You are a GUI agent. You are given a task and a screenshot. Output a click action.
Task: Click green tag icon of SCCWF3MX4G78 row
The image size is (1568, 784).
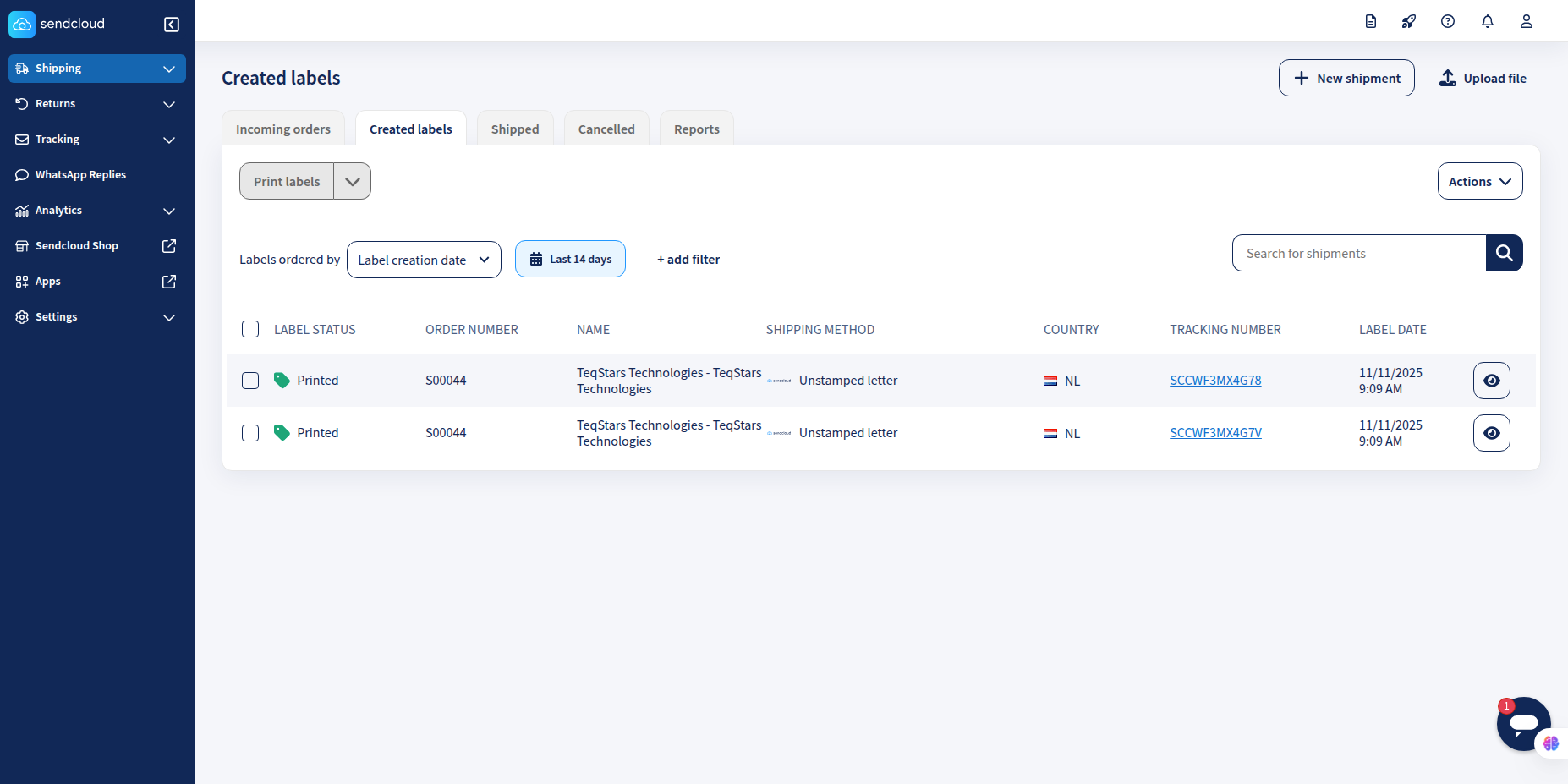282,381
